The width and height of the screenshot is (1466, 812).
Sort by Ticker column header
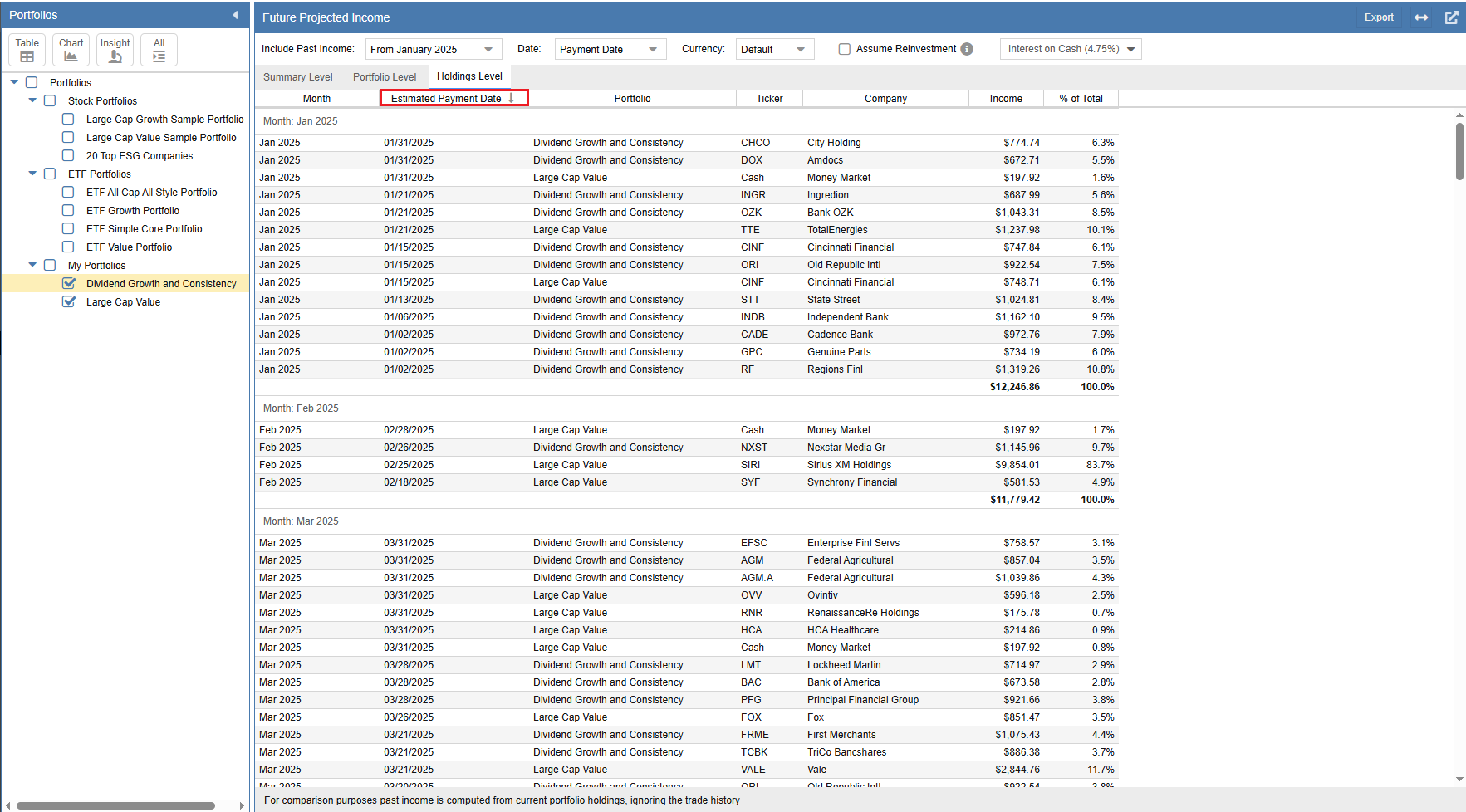point(769,98)
